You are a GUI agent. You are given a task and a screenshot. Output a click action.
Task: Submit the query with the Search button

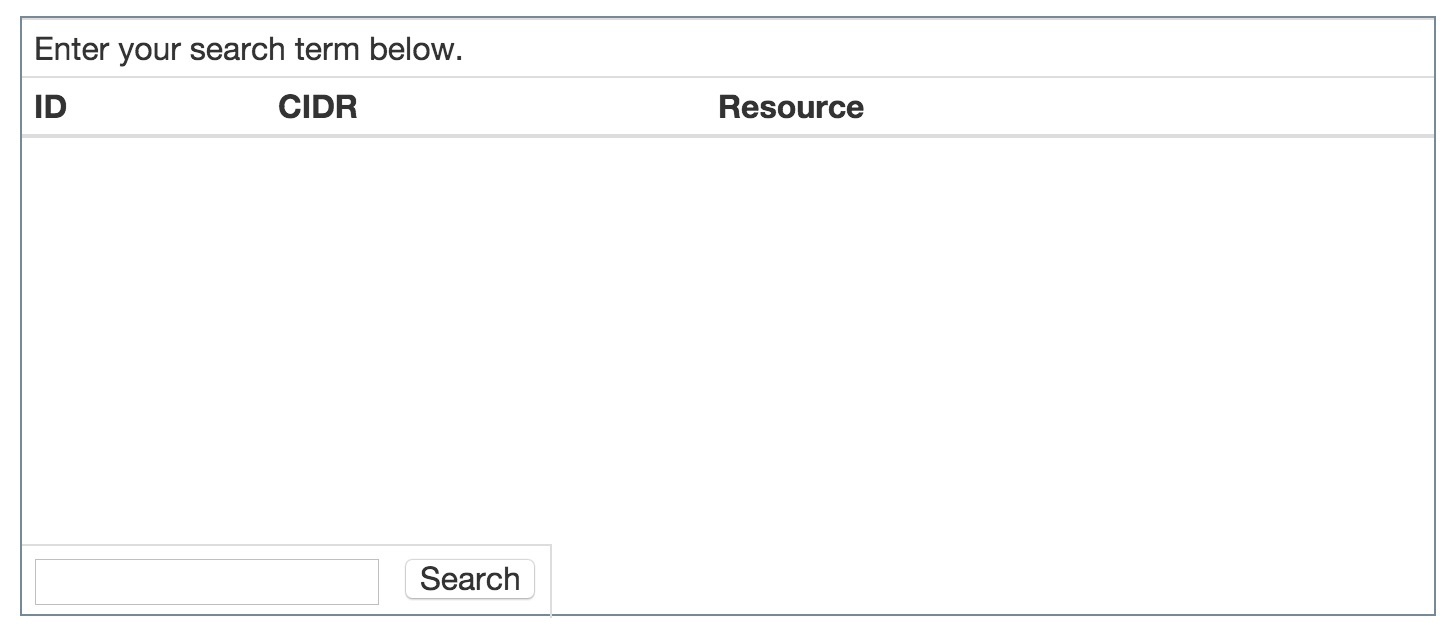469,579
